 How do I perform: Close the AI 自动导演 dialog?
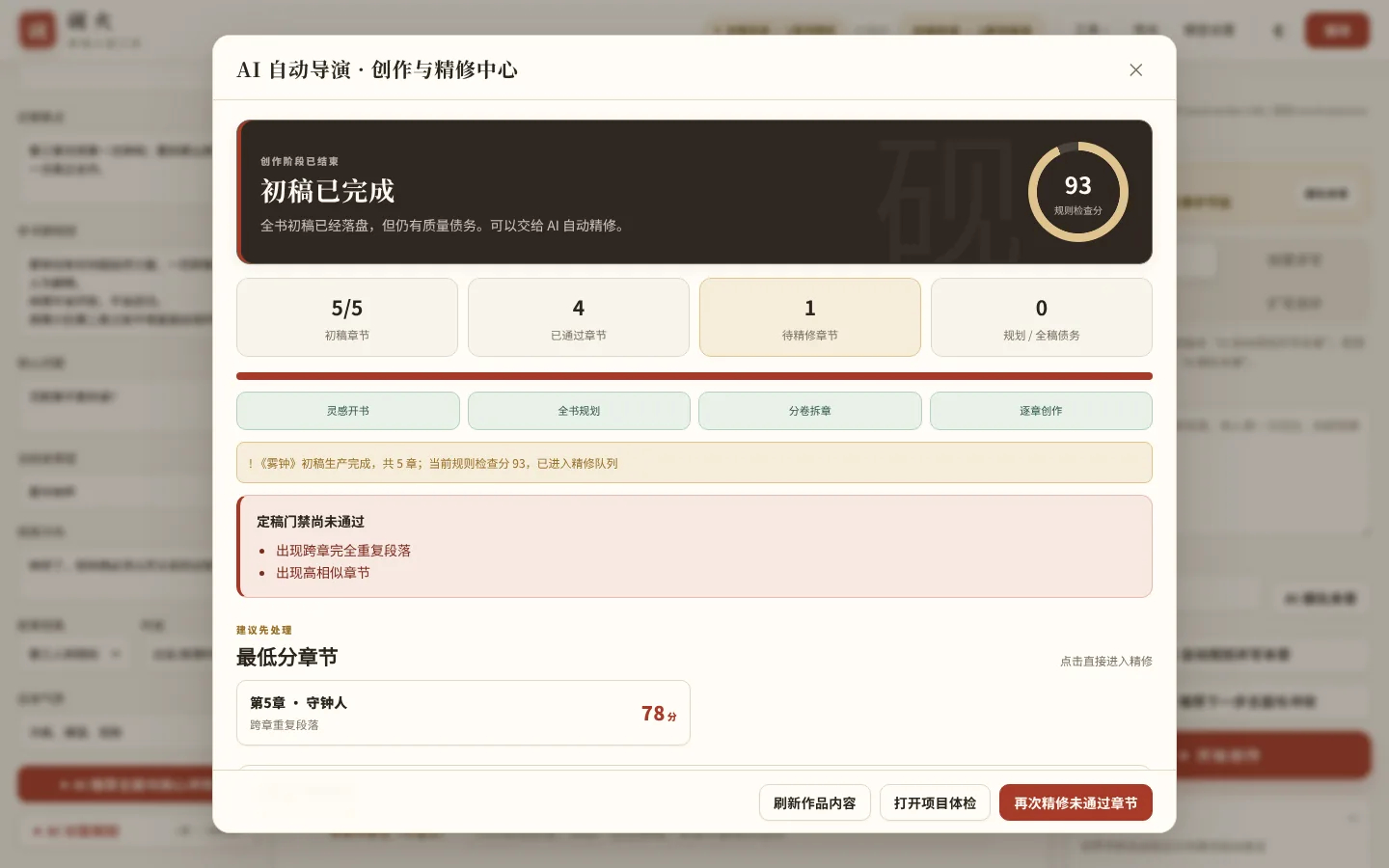1135,69
